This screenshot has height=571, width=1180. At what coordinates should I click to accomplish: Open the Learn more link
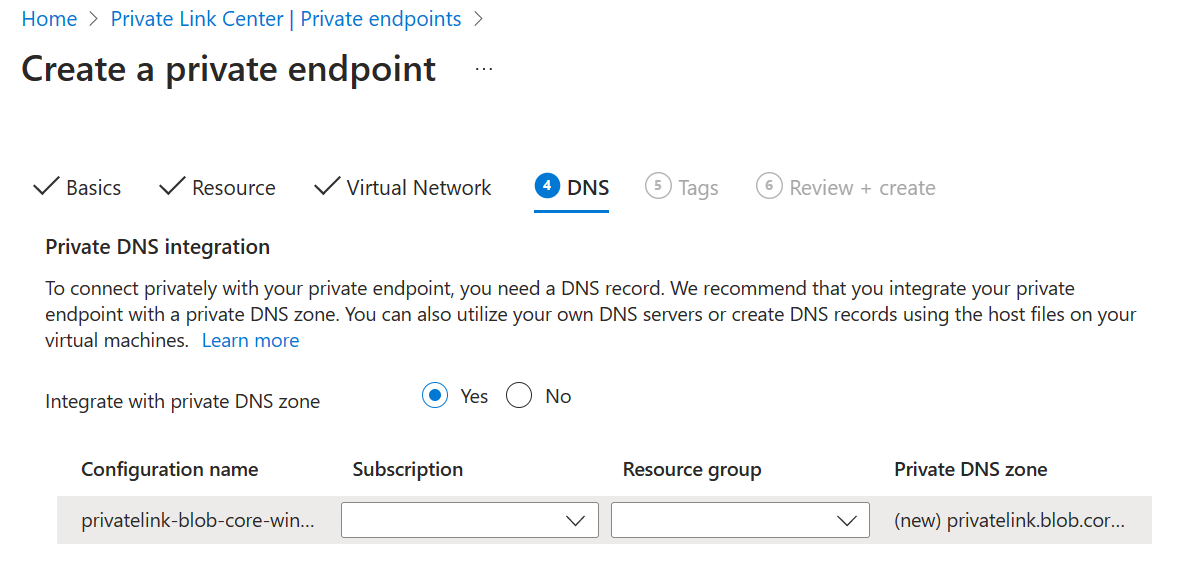coord(251,341)
